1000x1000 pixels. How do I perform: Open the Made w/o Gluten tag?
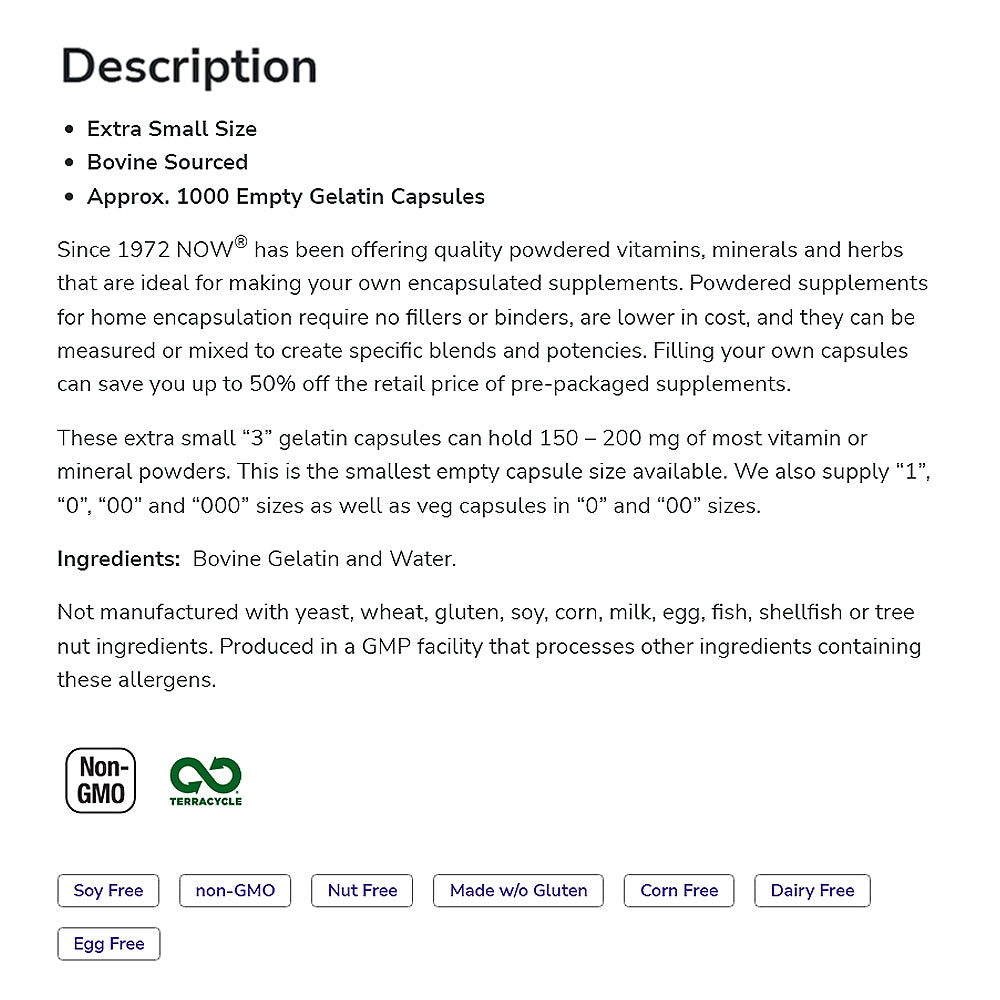pos(518,890)
